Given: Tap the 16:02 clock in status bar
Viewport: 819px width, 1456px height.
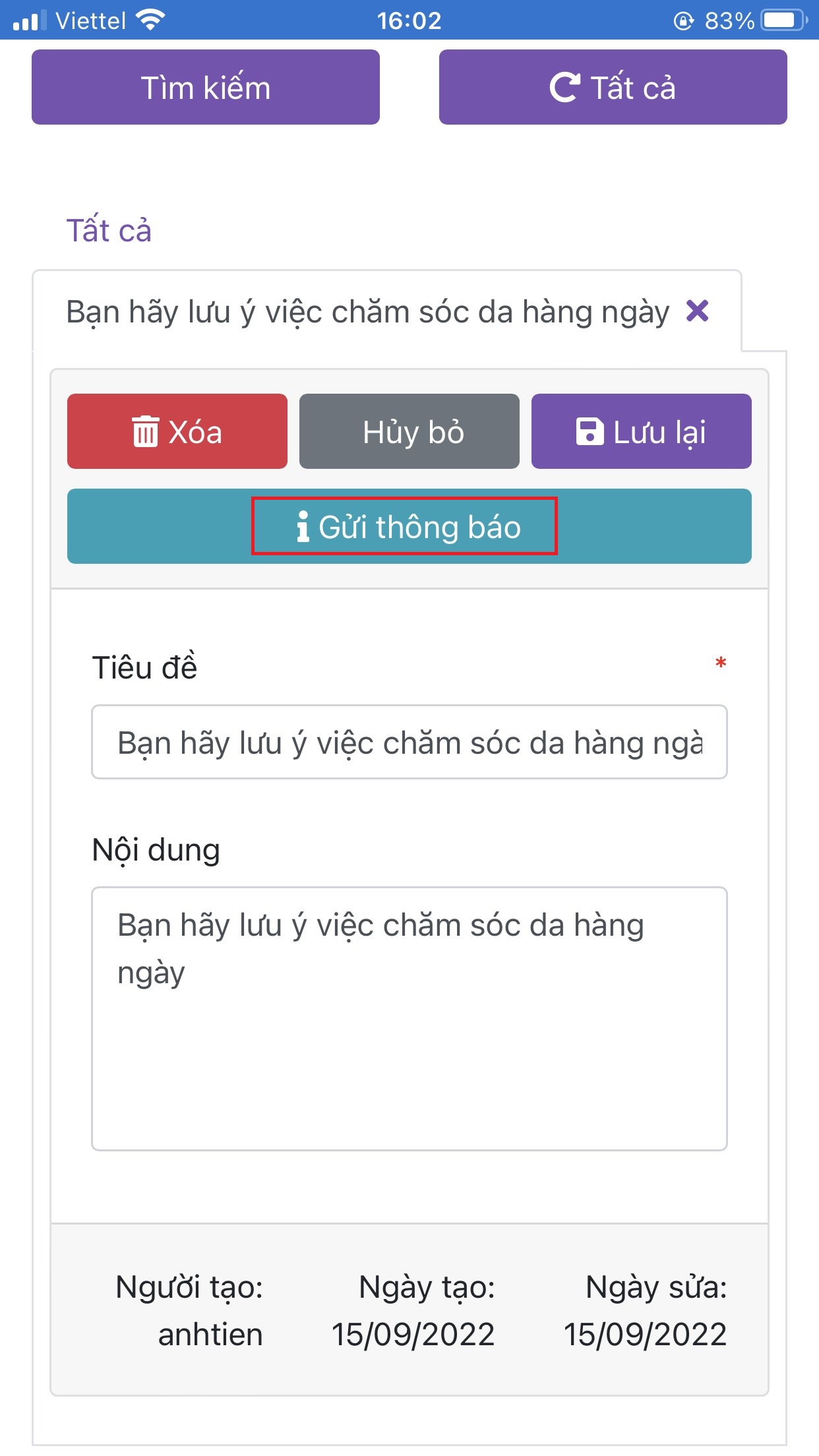Looking at the screenshot, I should (x=409, y=20).
